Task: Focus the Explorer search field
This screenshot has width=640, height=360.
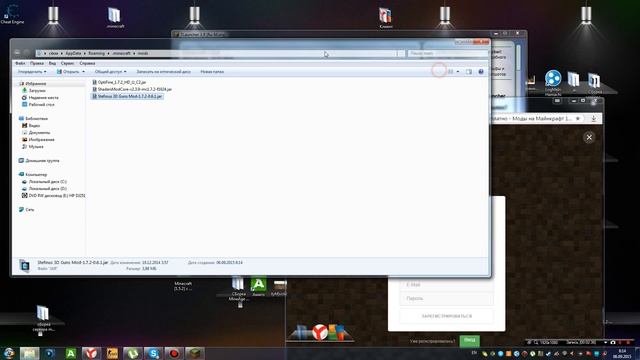Action: (x=447, y=53)
